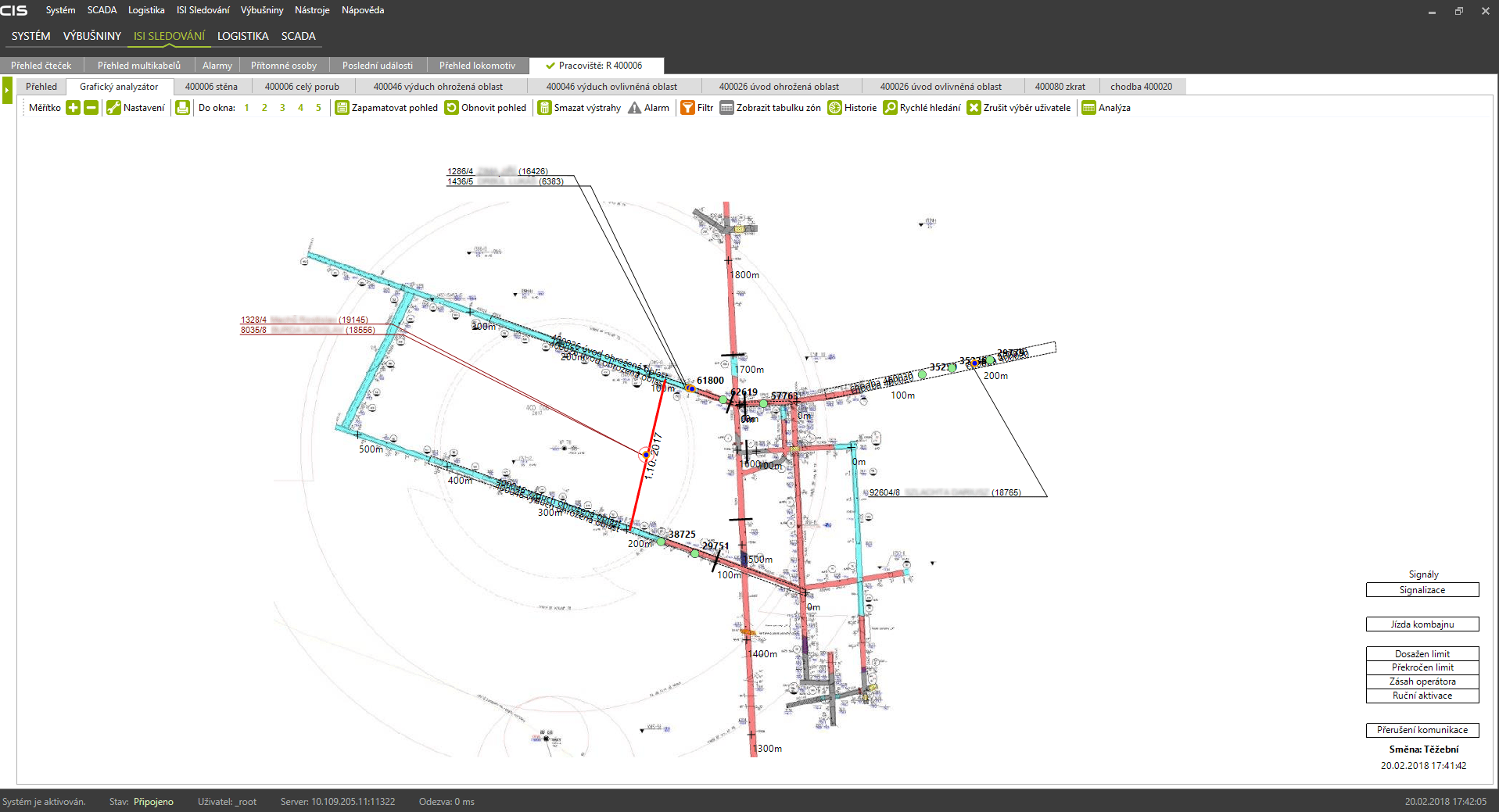Click the Alarm warning triangle icon

635,108
